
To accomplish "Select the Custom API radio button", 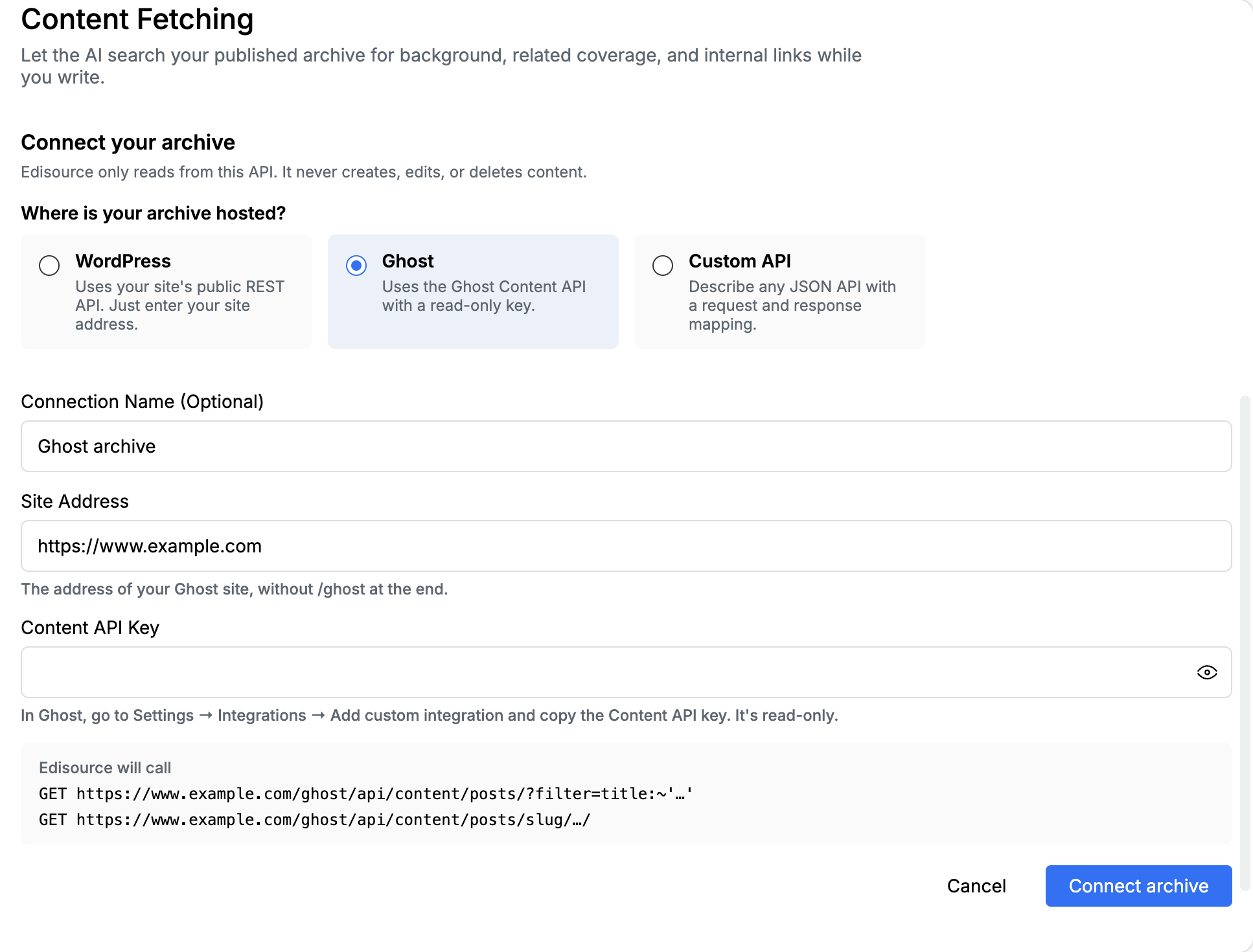I will pyautogui.click(x=663, y=266).
